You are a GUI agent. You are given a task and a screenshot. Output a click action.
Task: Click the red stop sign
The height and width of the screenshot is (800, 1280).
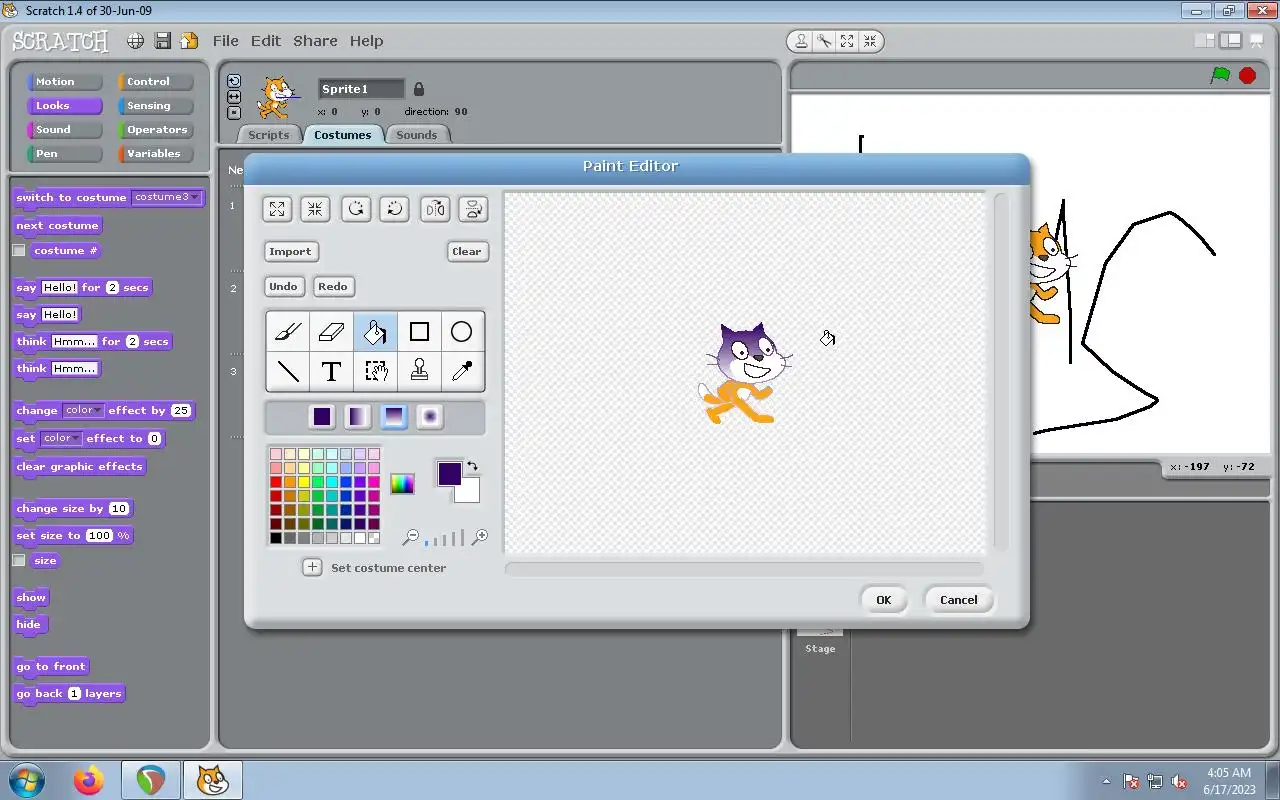[1247, 75]
